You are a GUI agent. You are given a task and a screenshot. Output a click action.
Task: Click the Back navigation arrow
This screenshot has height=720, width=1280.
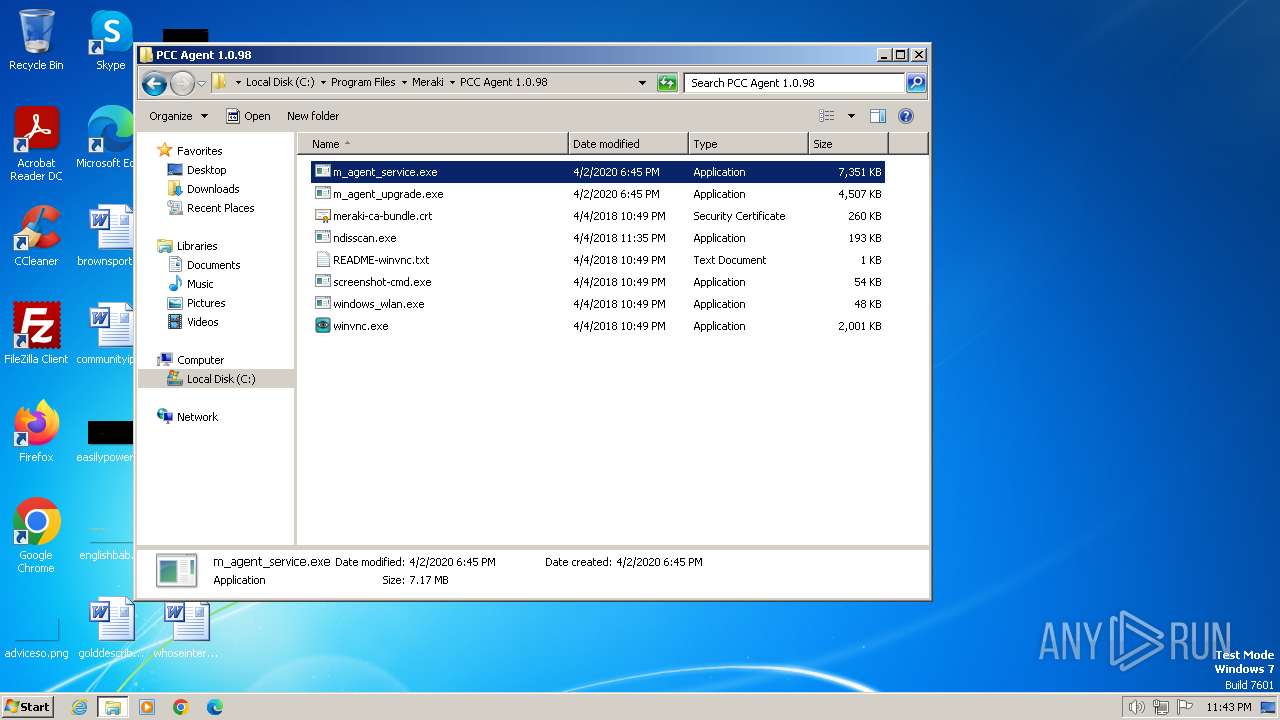154,83
